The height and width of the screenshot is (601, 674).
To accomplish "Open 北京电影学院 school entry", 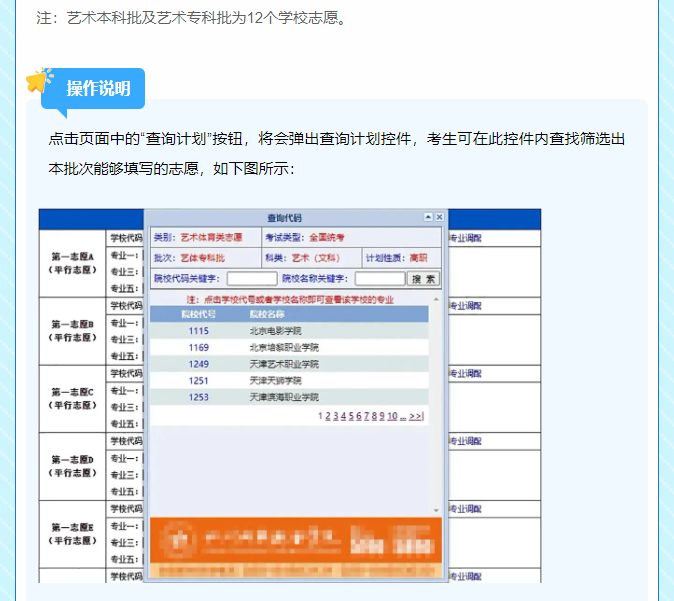I will coord(275,331).
